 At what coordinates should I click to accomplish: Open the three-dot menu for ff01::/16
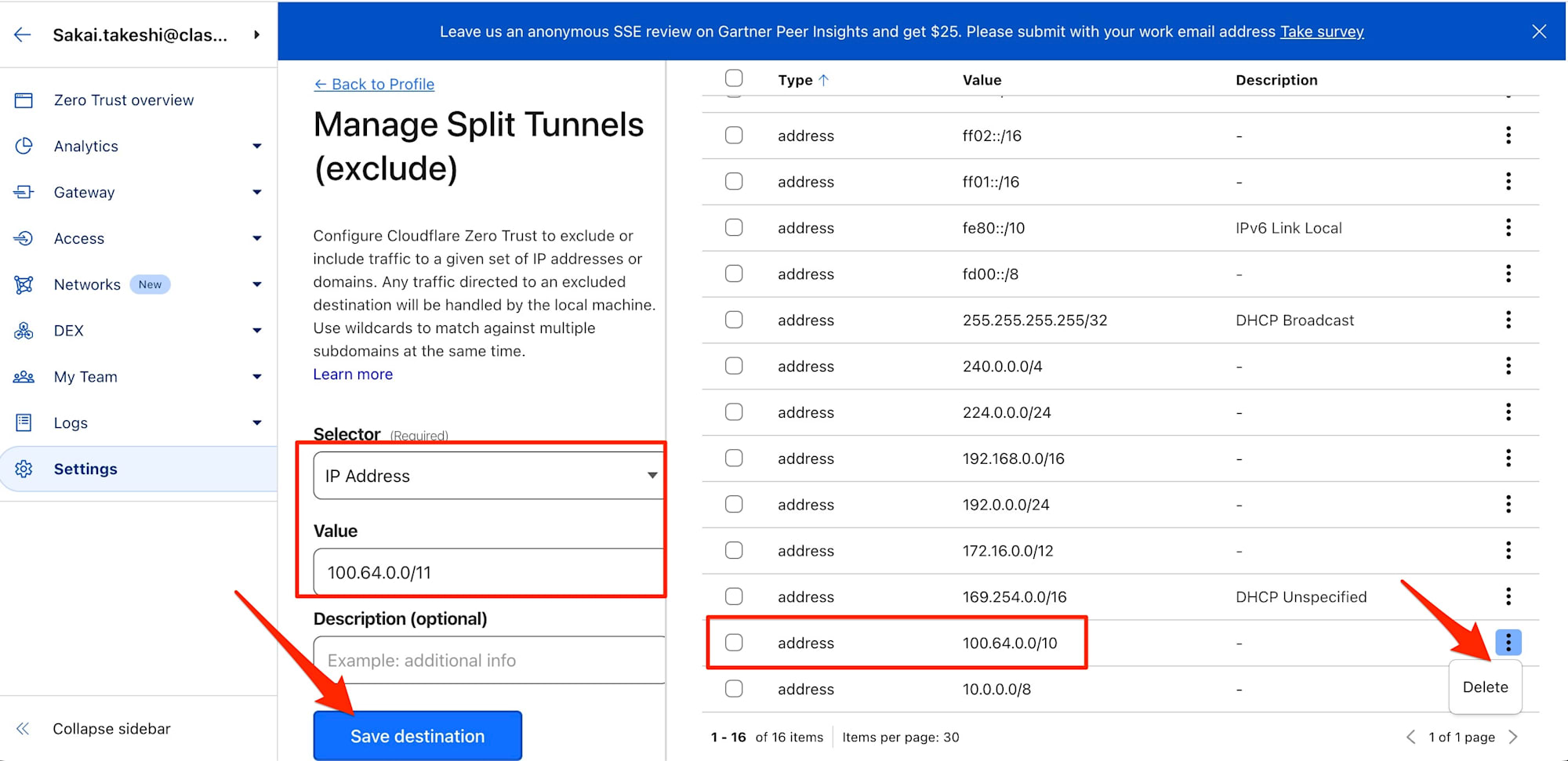1508,182
